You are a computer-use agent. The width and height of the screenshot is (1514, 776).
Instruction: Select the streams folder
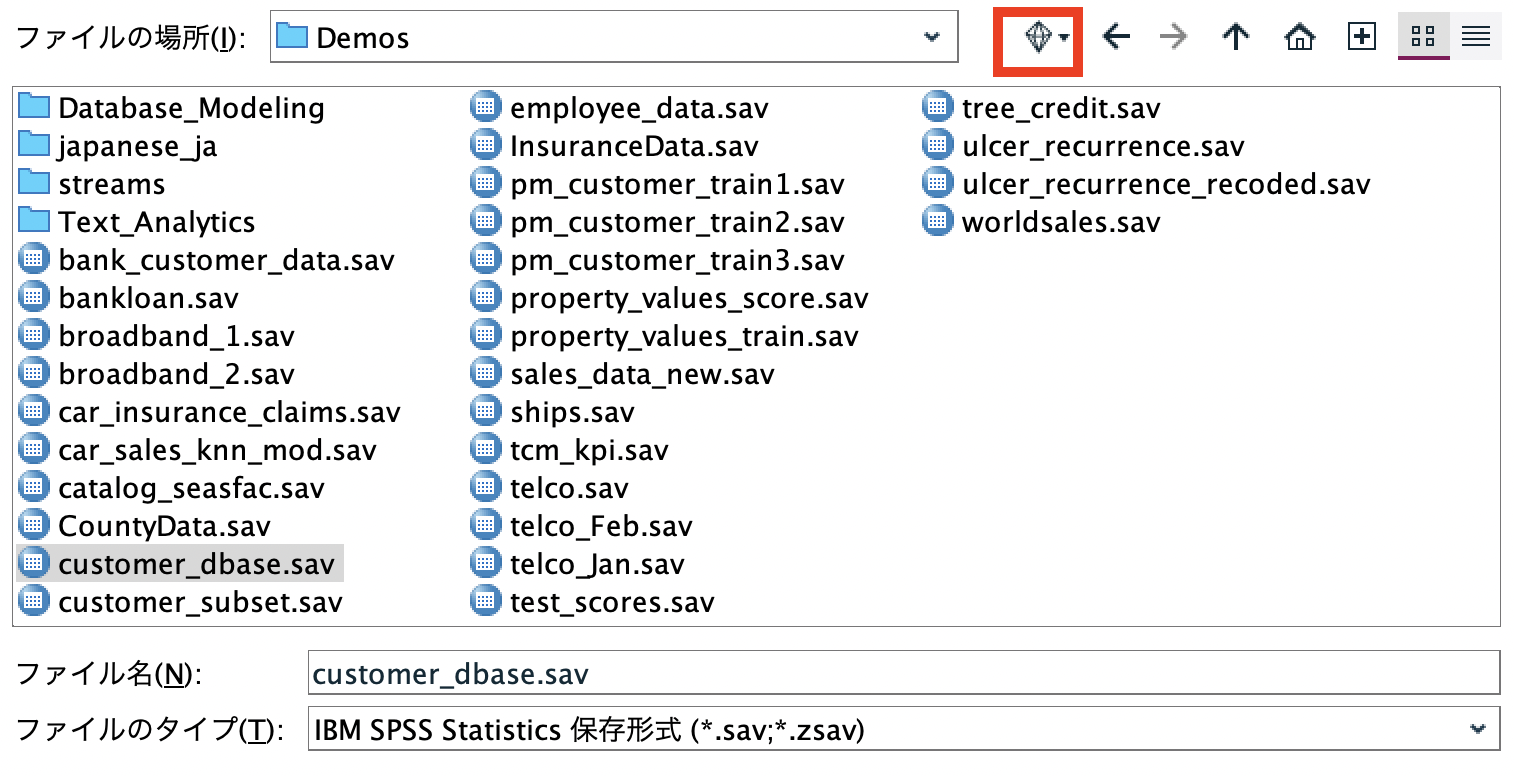pyautogui.click(x=92, y=184)
